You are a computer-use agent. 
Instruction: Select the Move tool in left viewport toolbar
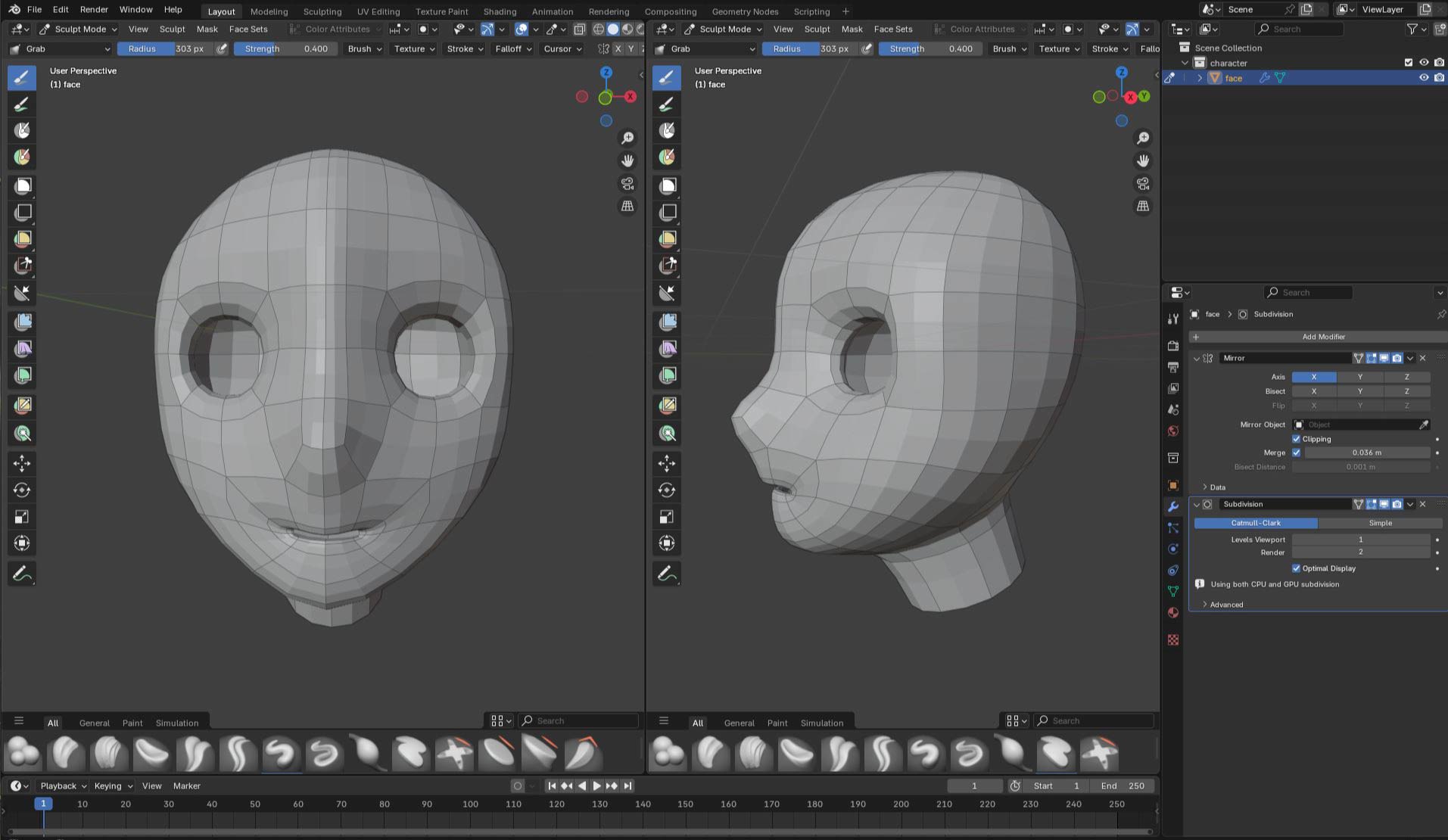[x=22, y=463]
